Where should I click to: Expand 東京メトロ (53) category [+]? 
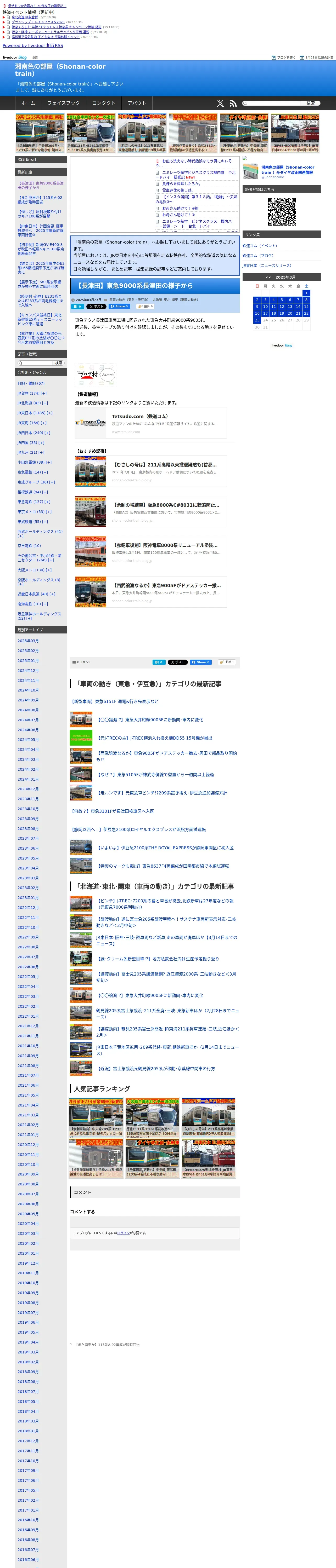tap(49, 511)
